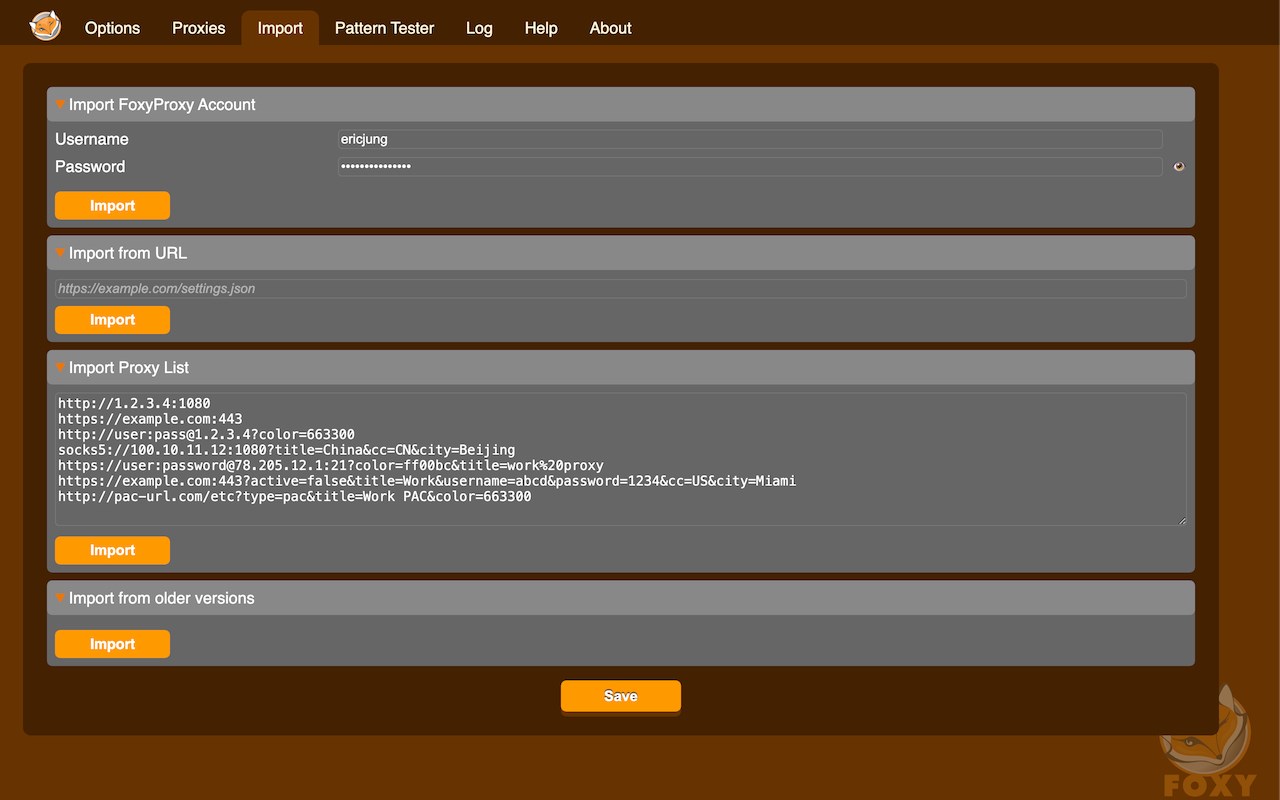Image resolution: width=1280 pixels, height=800 pixels.
Task: Open the Pattern Tester tab
Action: [x=384, y=28]
